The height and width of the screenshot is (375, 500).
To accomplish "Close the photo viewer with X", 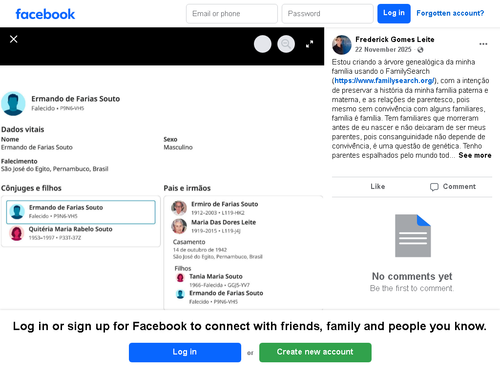I will coord(14,39).
